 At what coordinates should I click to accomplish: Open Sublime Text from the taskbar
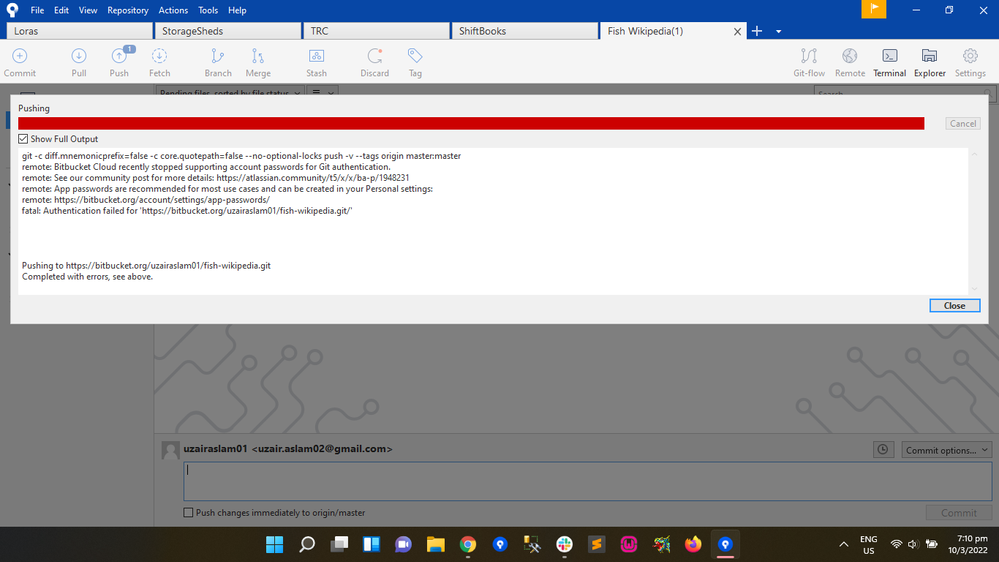pyautogui.click(x=596, y=544)
